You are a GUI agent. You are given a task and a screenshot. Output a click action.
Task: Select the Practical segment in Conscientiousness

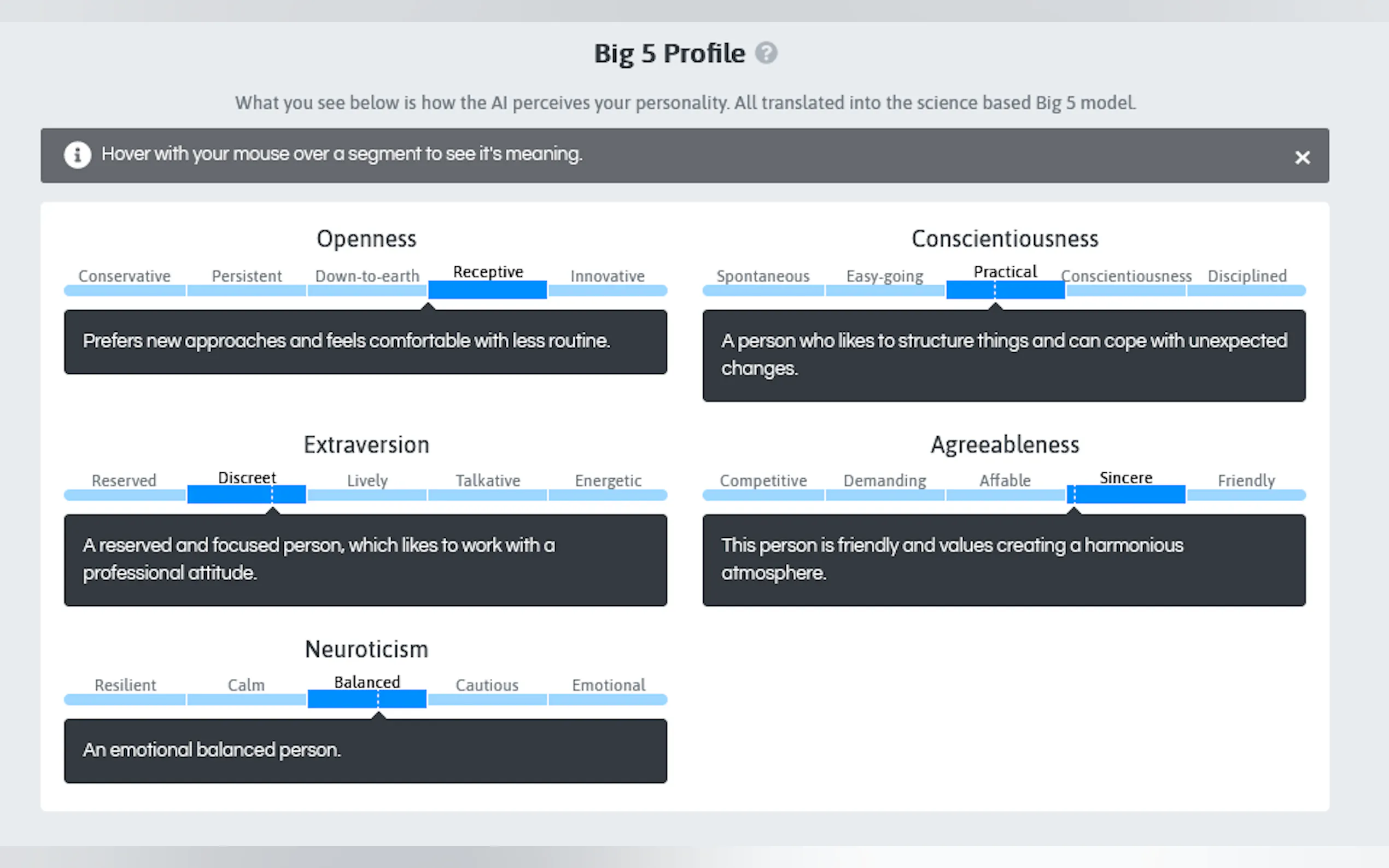click(x=1005, y=290)
